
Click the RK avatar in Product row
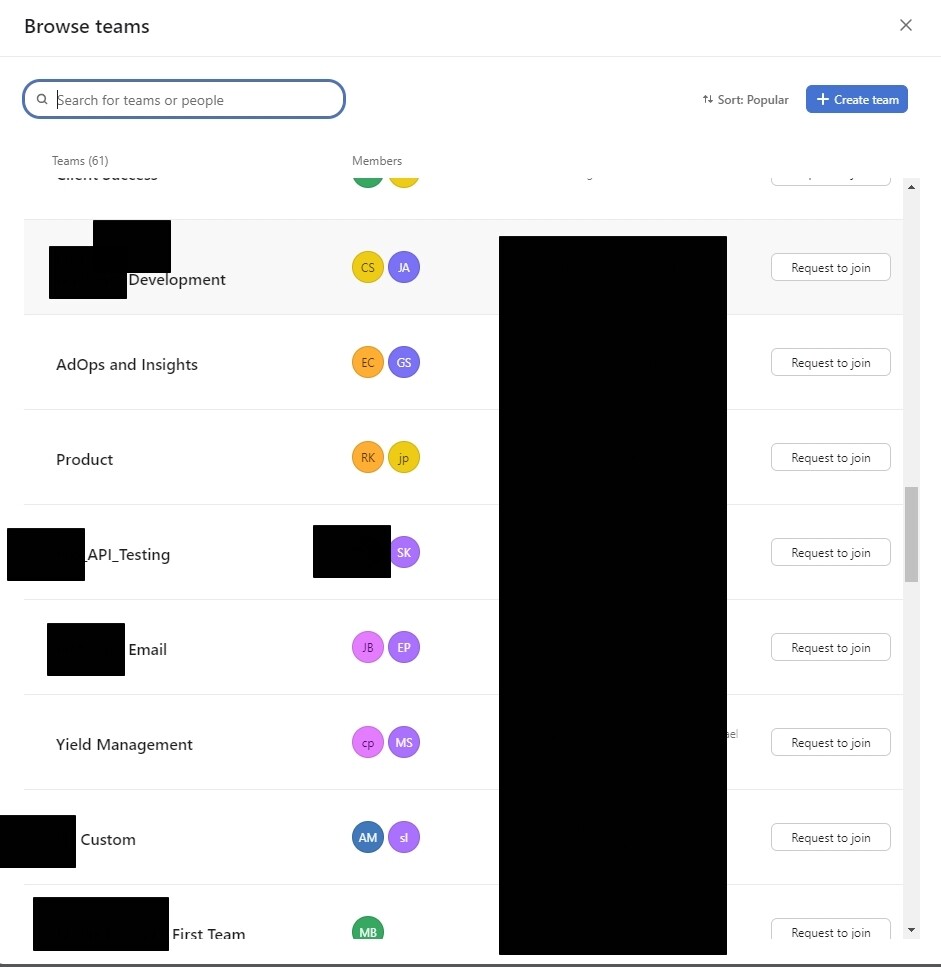(368, 457)
